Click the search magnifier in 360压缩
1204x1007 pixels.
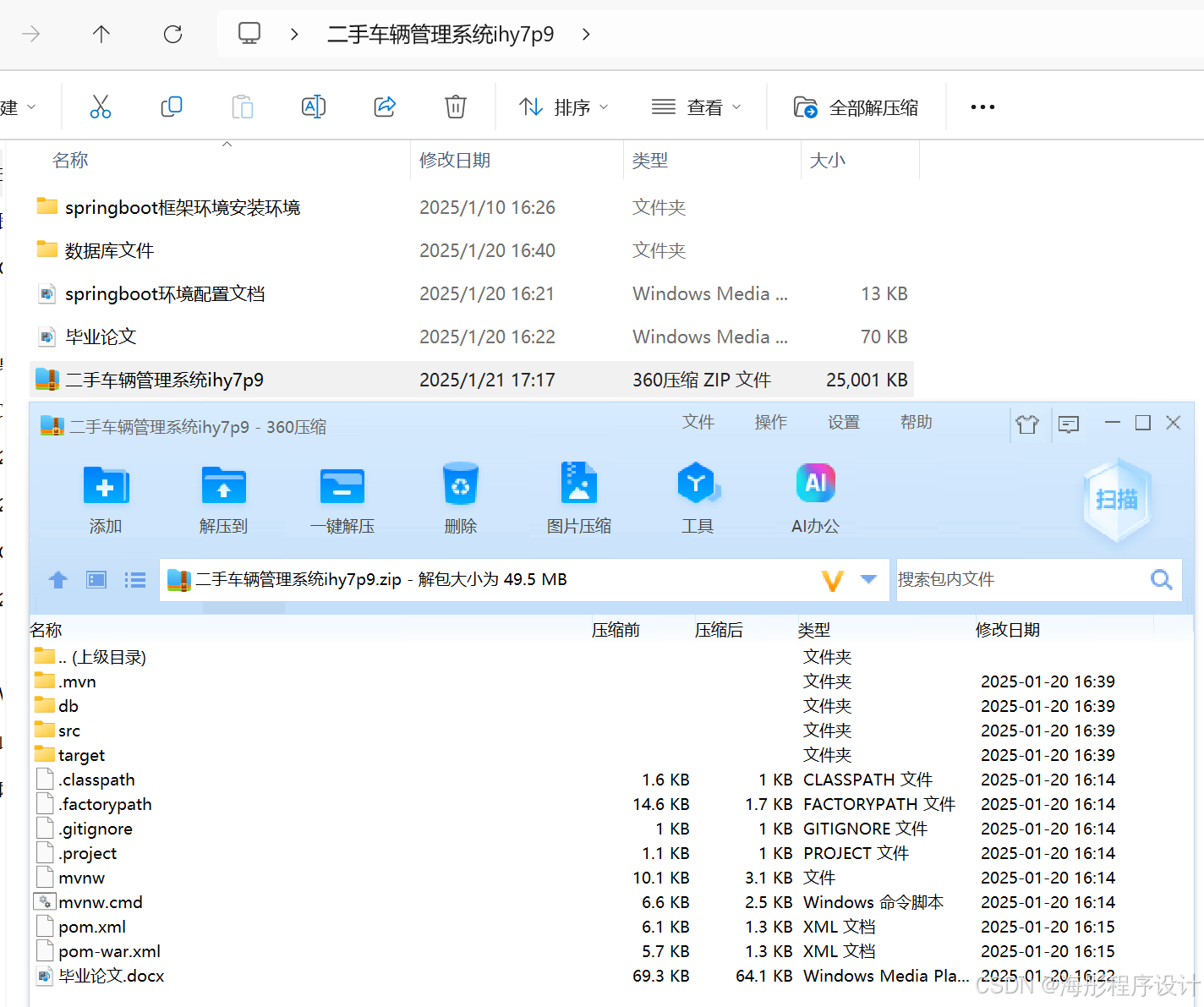[1162, 579]
